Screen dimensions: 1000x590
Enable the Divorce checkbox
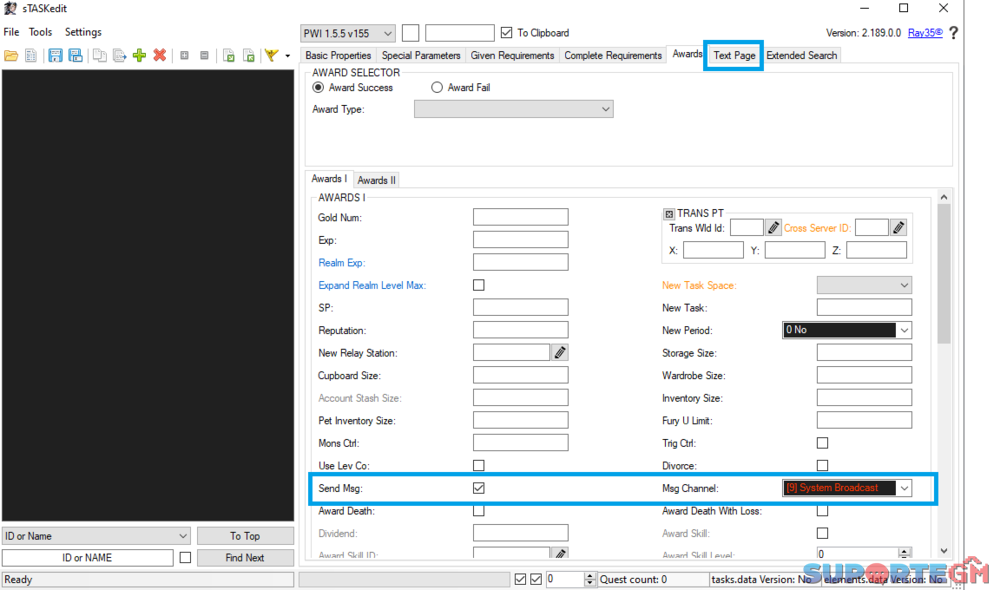[822, 466]
